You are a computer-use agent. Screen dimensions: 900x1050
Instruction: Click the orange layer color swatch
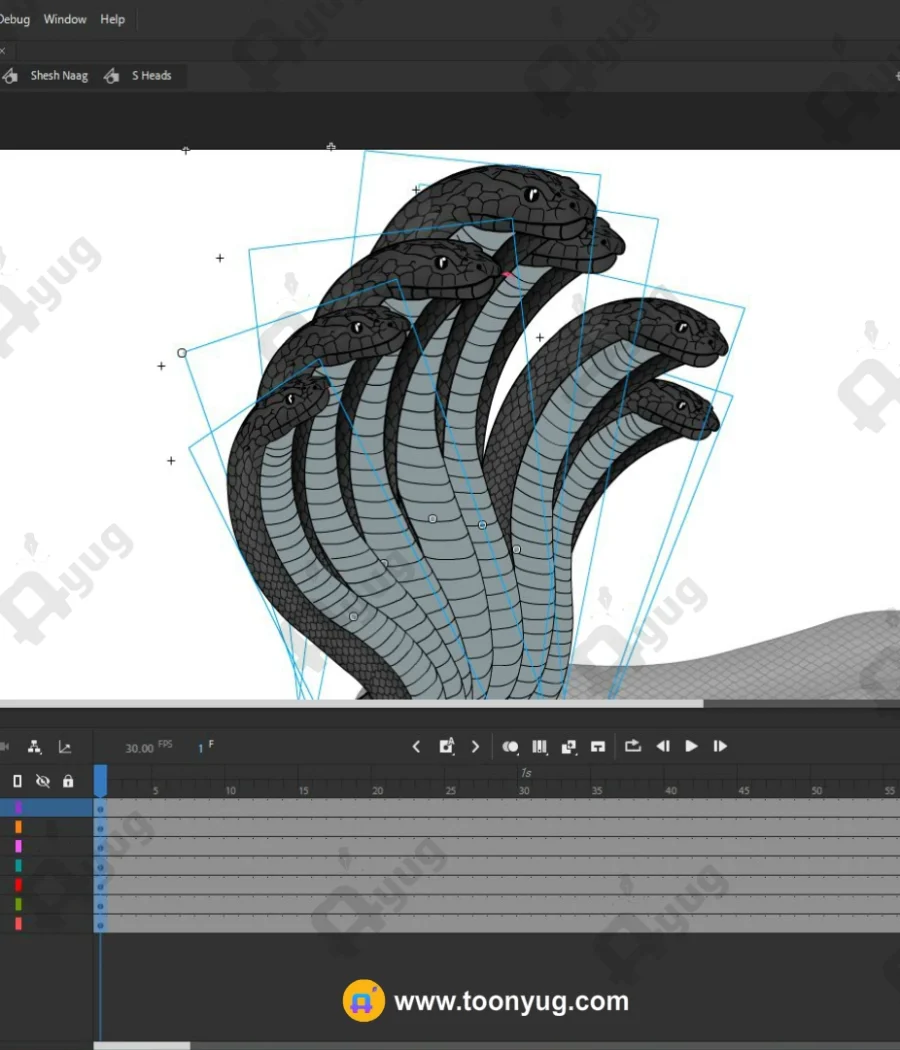[x=18, y=827]
